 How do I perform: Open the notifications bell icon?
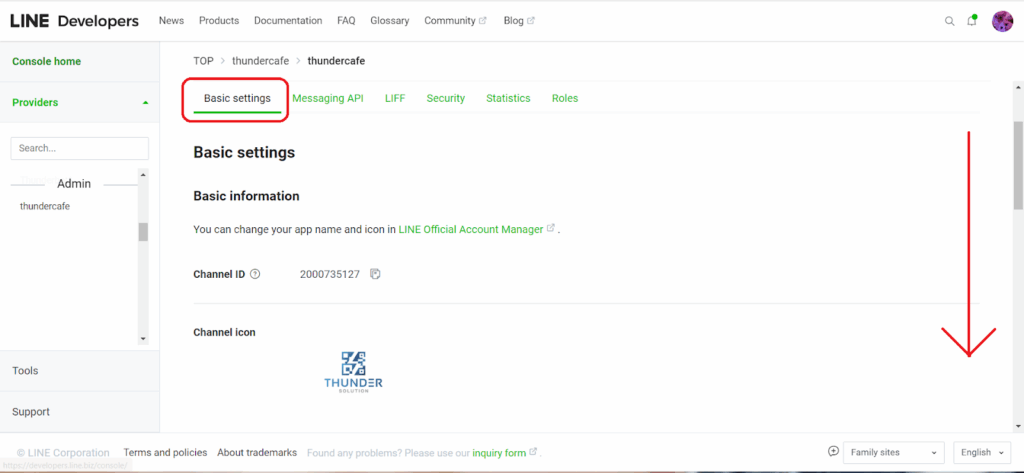tap(972, 21)
